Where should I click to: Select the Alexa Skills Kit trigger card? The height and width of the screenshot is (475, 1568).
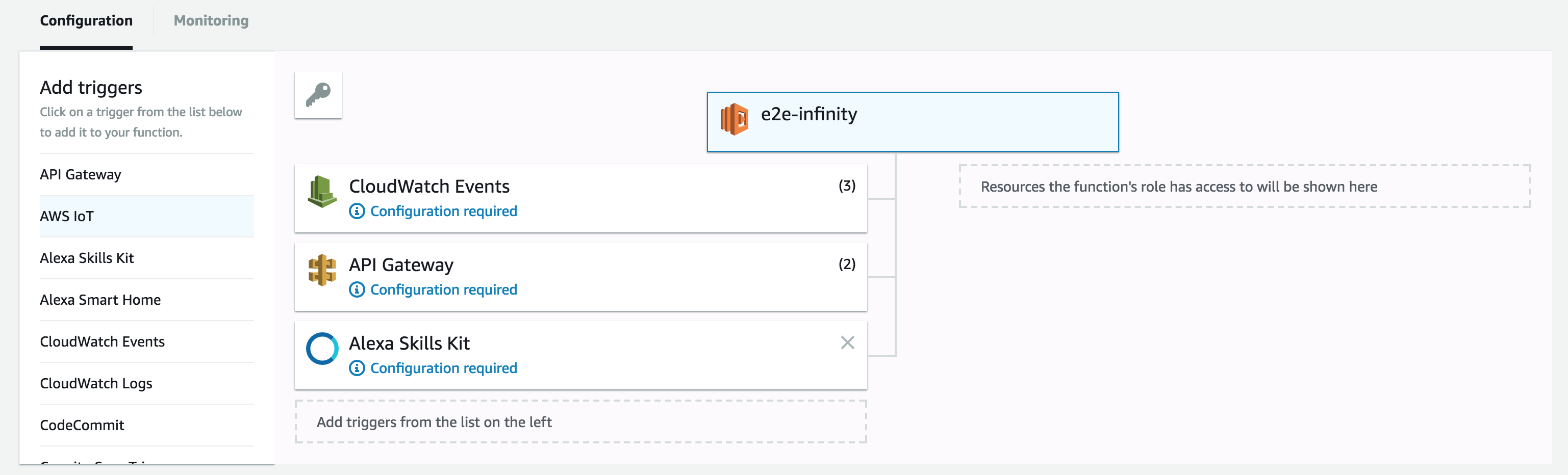(x=580, y=355)
